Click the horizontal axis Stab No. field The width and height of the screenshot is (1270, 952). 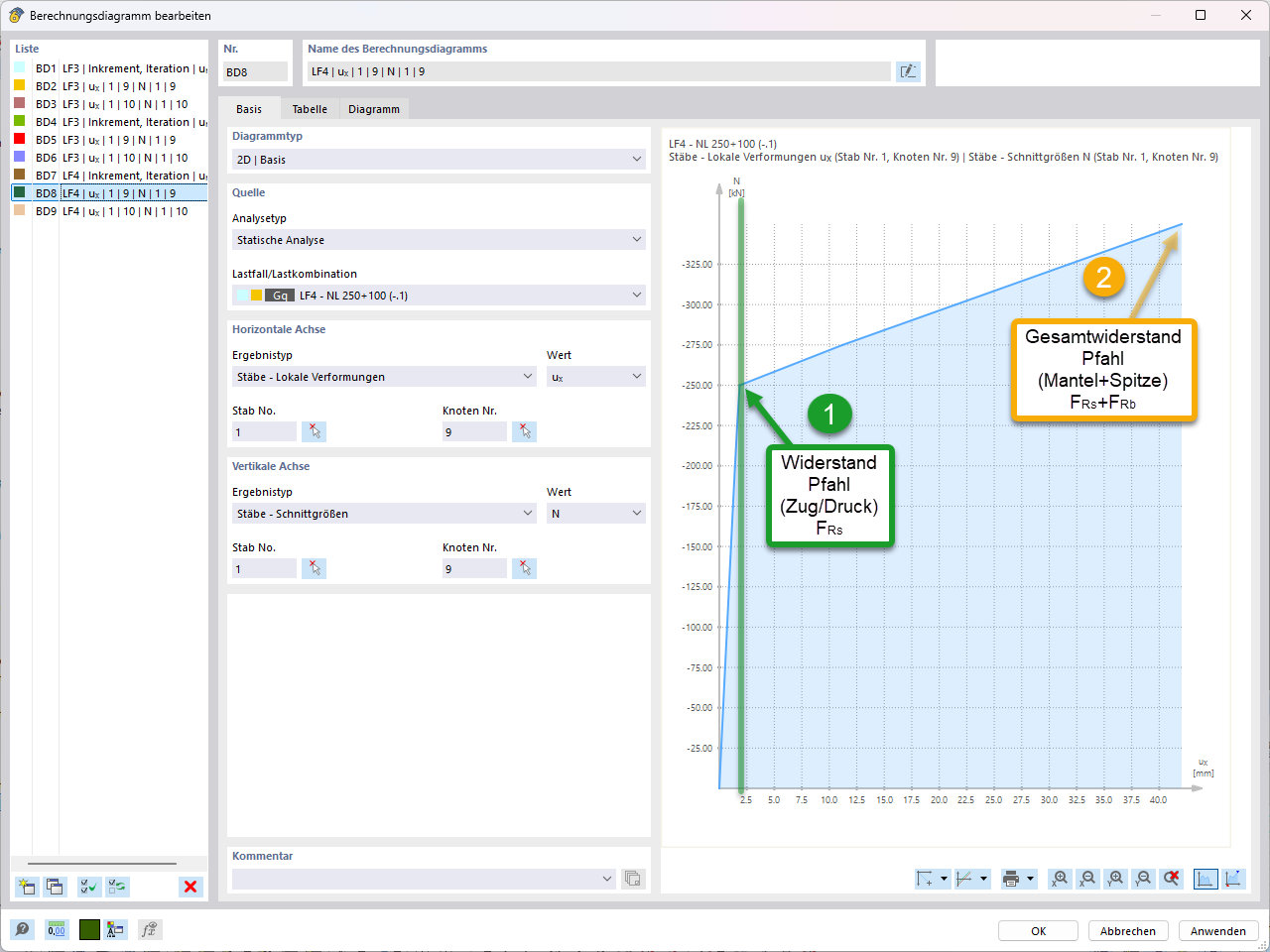tap(264, 431)
